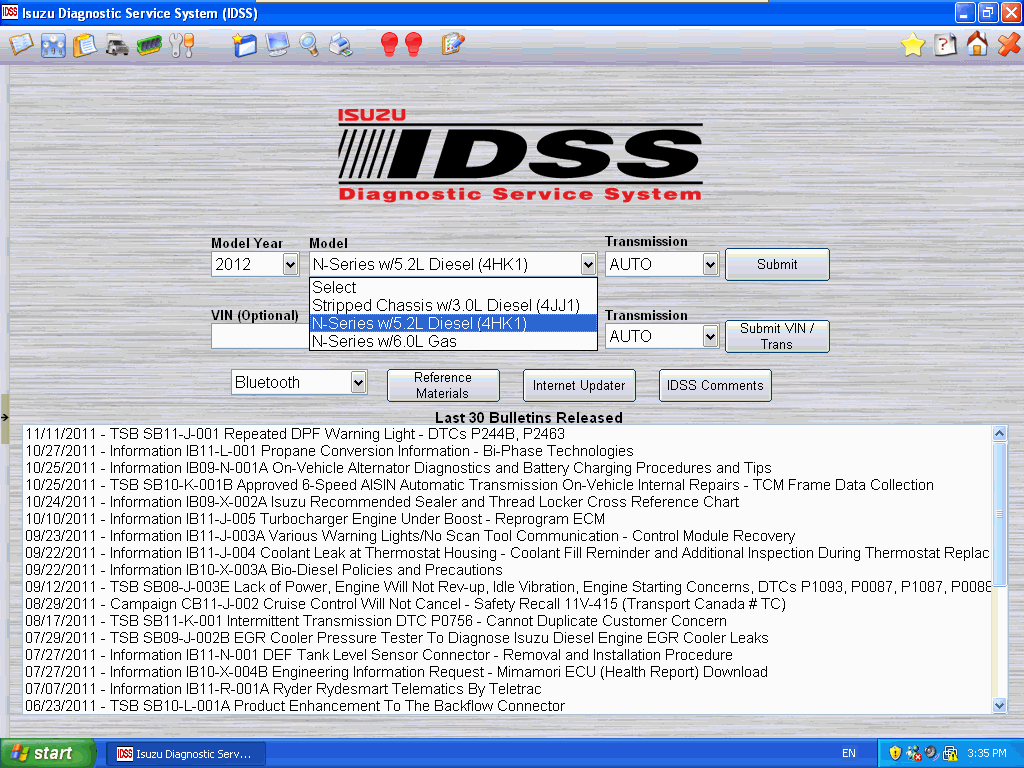Click the bulletins list scroll up arrow

point(999,434)
